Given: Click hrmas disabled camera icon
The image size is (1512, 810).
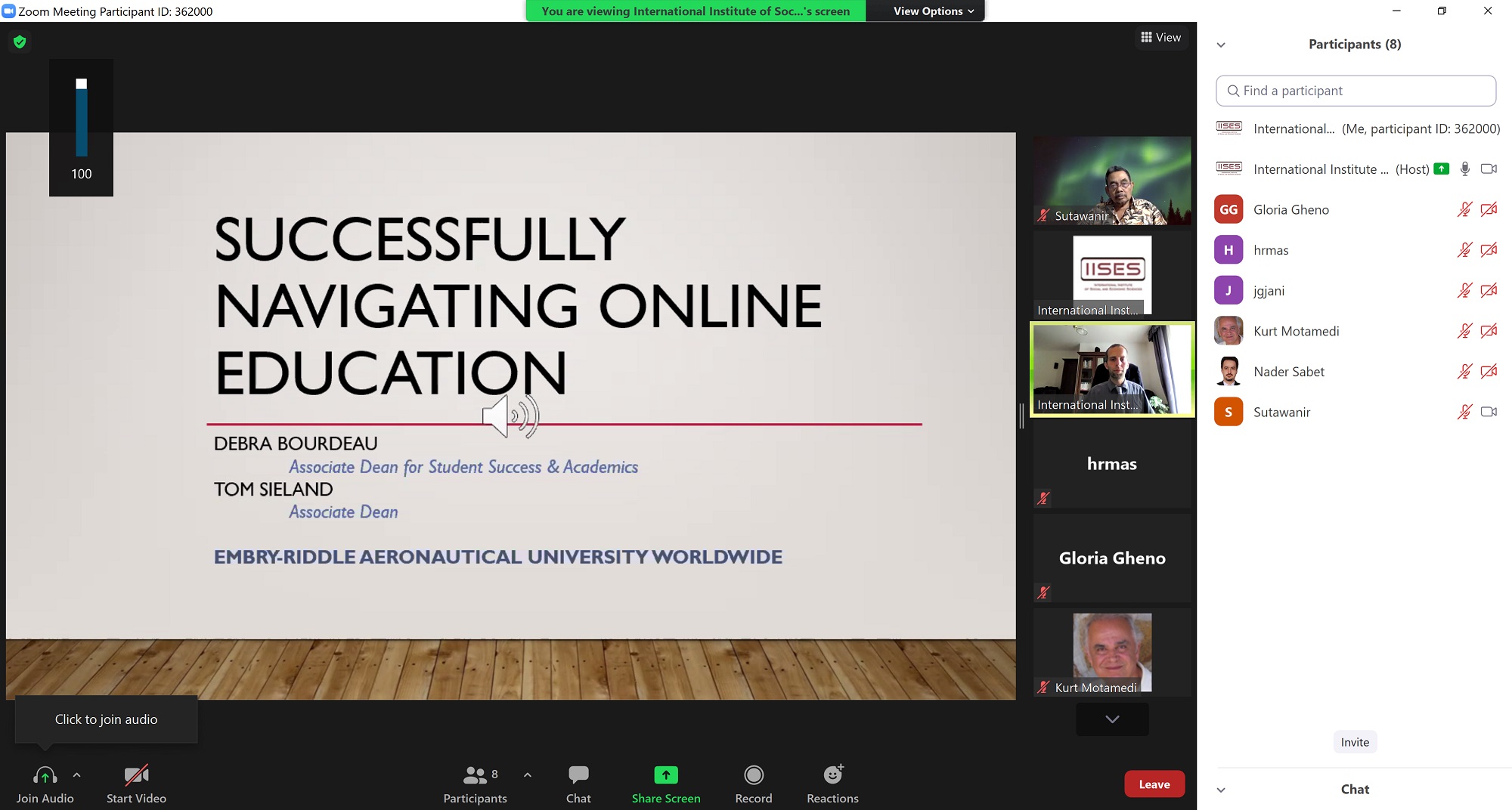Looking at the screenshot, I should pyautogui.click(x=1489, y=250).
